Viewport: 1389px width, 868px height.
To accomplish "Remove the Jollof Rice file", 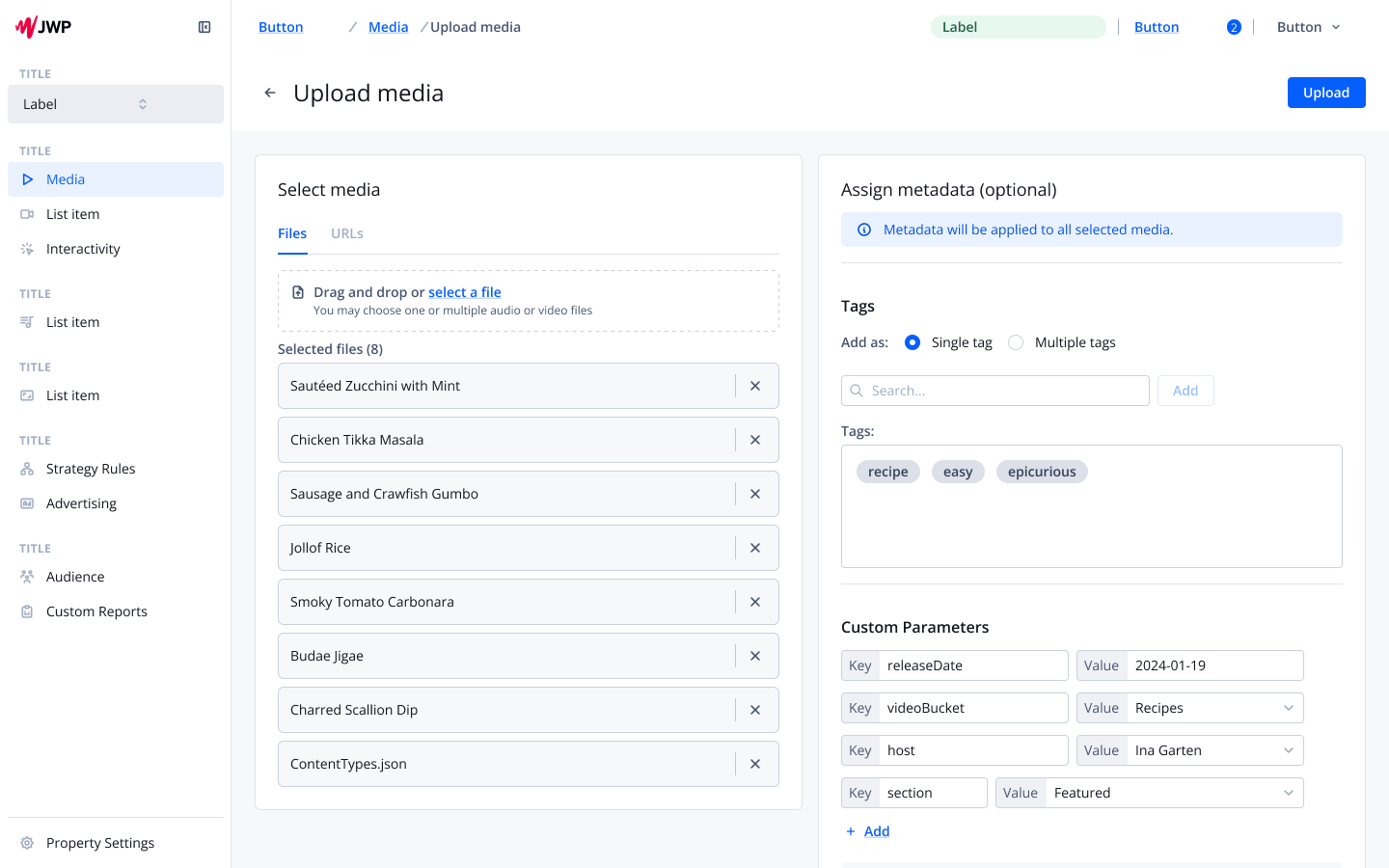I will point(755,548).
